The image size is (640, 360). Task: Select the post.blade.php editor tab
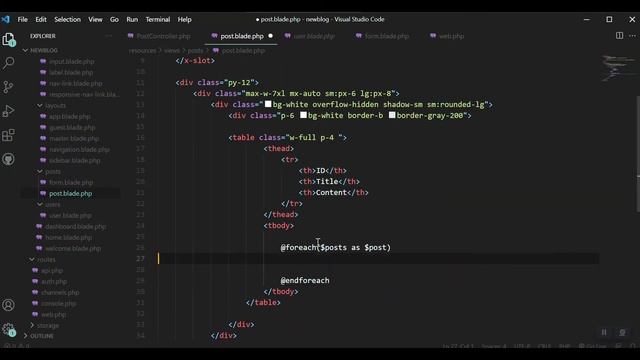242,36
